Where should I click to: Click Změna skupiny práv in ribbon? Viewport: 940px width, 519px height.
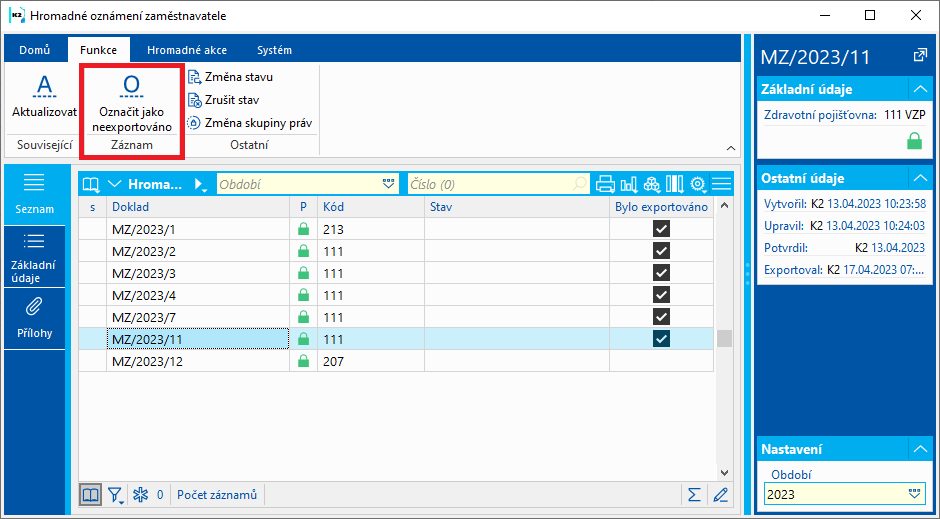pos(250,123)
